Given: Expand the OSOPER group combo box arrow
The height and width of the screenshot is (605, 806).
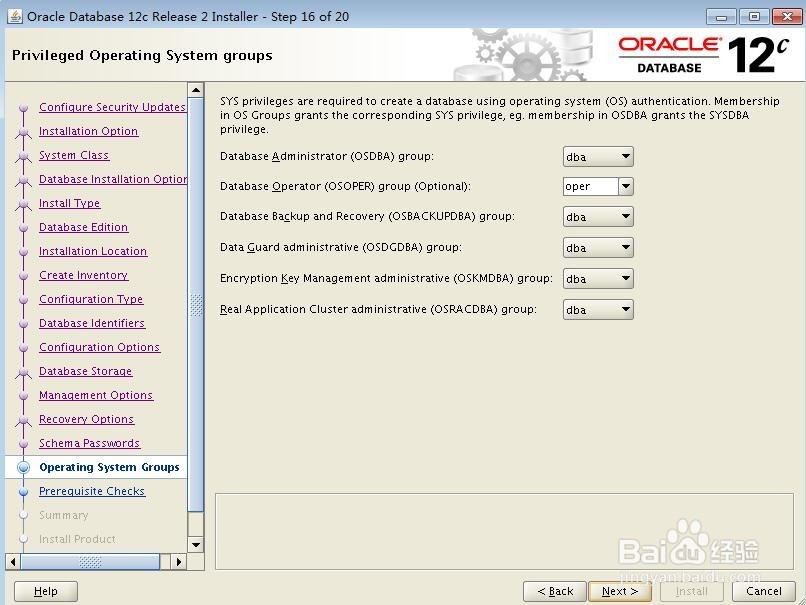Looking at the screenshot, I should tap(626, 187).
